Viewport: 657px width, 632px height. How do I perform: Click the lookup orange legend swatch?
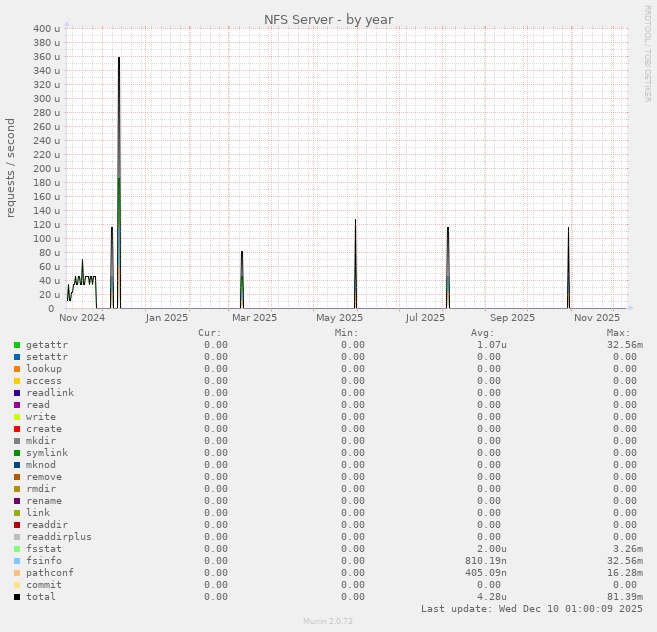[x=17, y=369]
